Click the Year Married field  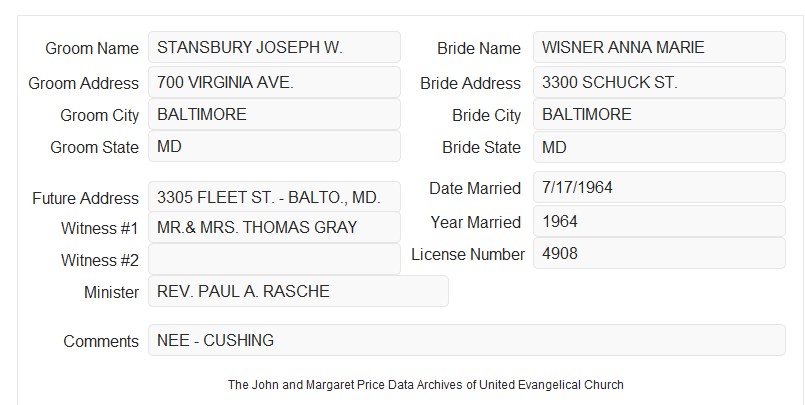[x=659, y=221]
